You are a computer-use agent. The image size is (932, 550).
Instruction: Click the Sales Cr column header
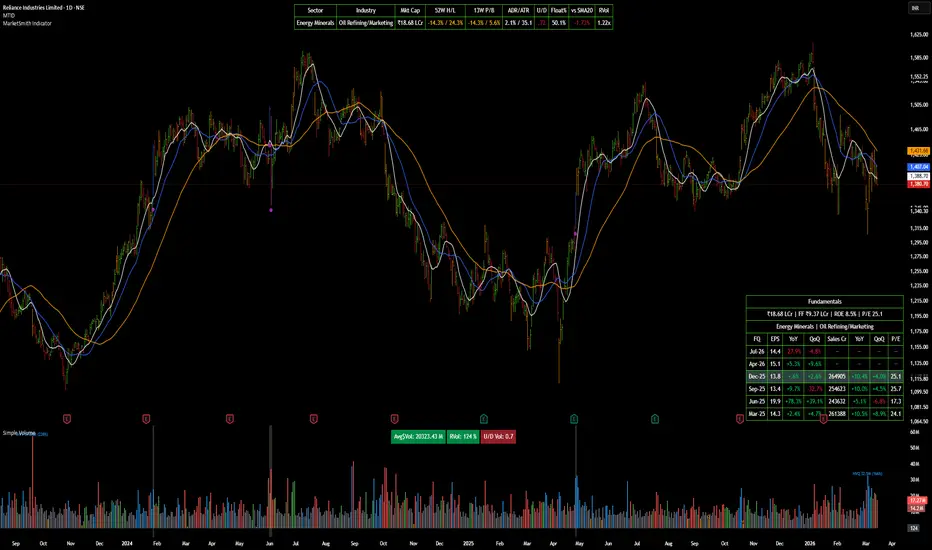[x=837, y=339]
